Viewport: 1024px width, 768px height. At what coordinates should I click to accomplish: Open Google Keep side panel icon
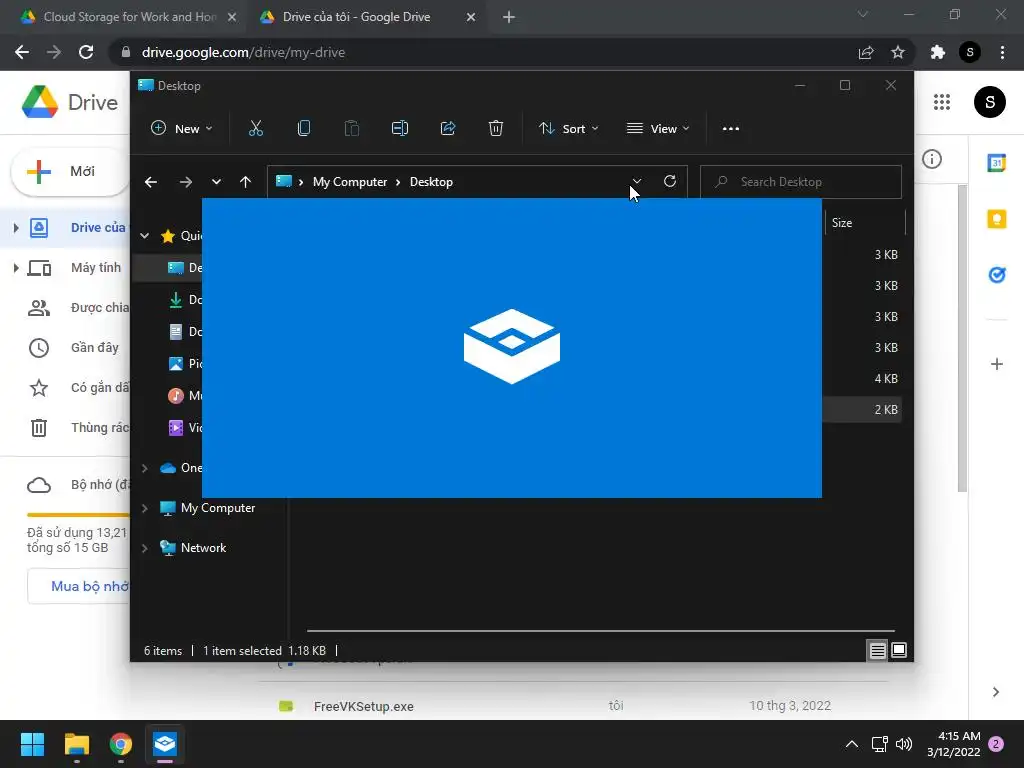[997, 219]
